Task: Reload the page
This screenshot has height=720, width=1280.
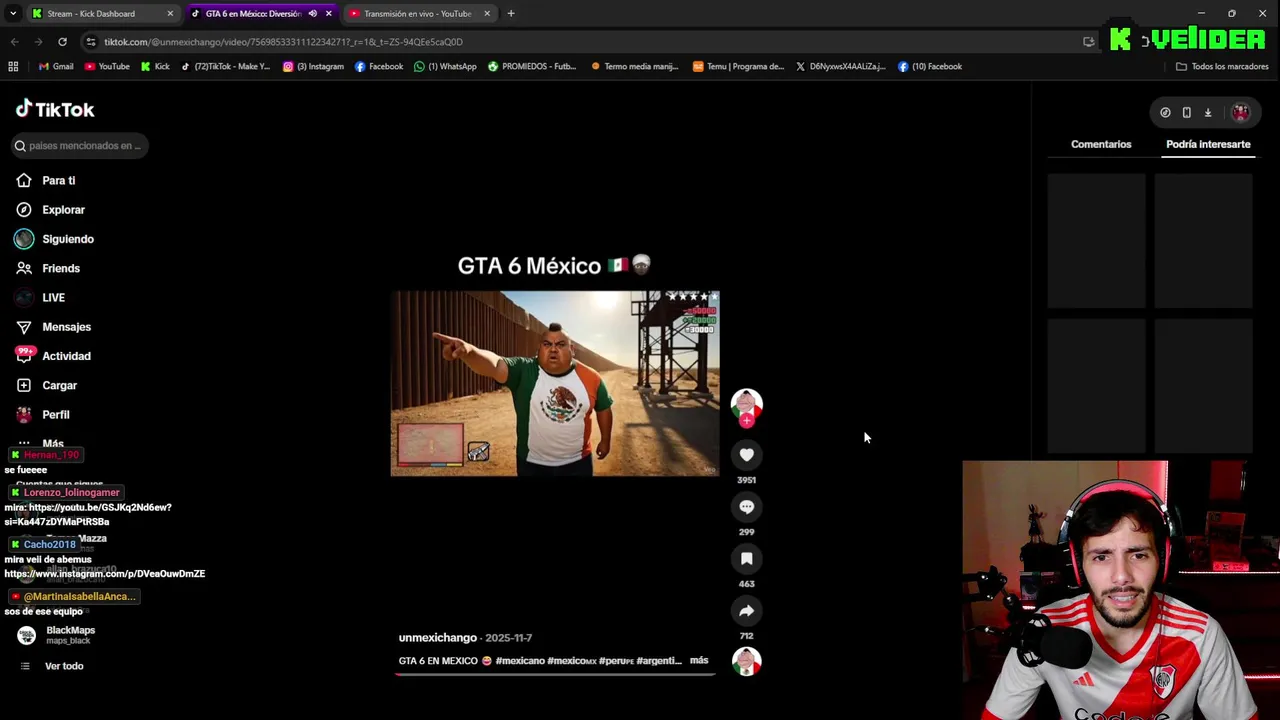Action: click(62, 42)
